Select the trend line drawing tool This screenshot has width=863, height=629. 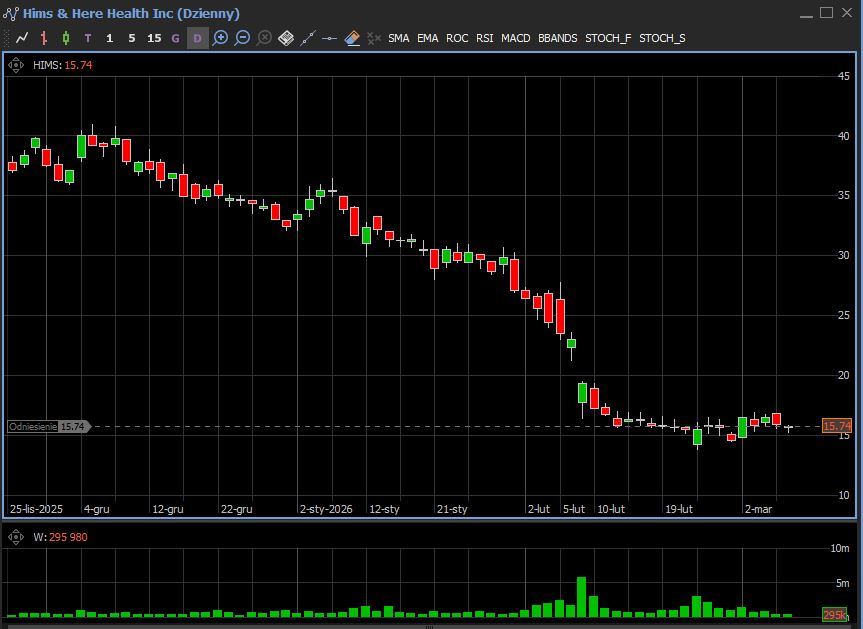tap(308, 38)
